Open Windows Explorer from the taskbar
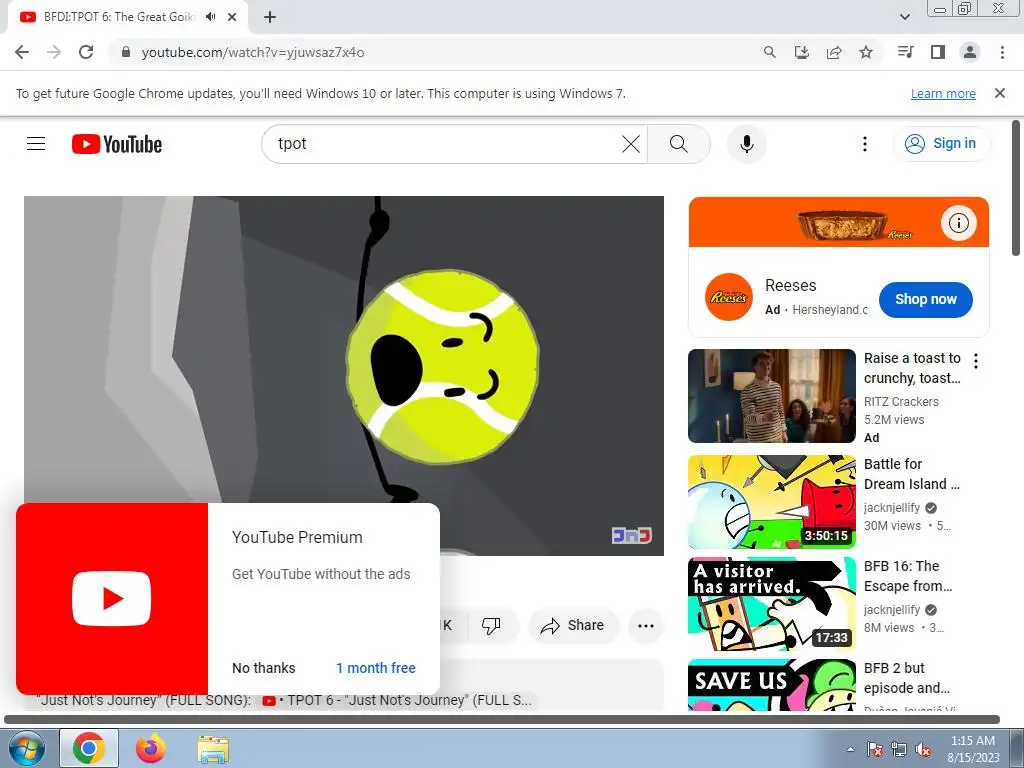The width and height of the screenshot is (1024, 768). 214,749
